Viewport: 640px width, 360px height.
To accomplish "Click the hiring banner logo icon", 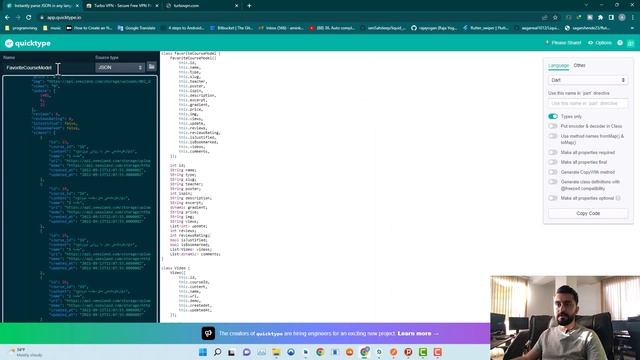I will pos(208,333).
